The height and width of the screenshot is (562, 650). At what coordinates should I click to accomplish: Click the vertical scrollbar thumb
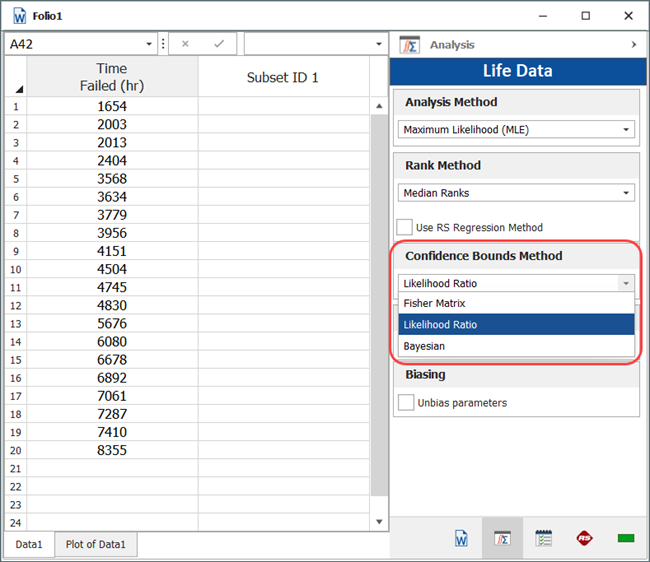tap(379, 305)
